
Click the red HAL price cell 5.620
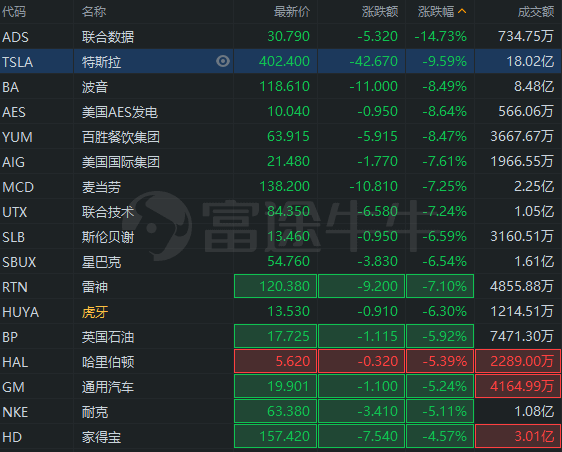[275, 361]
